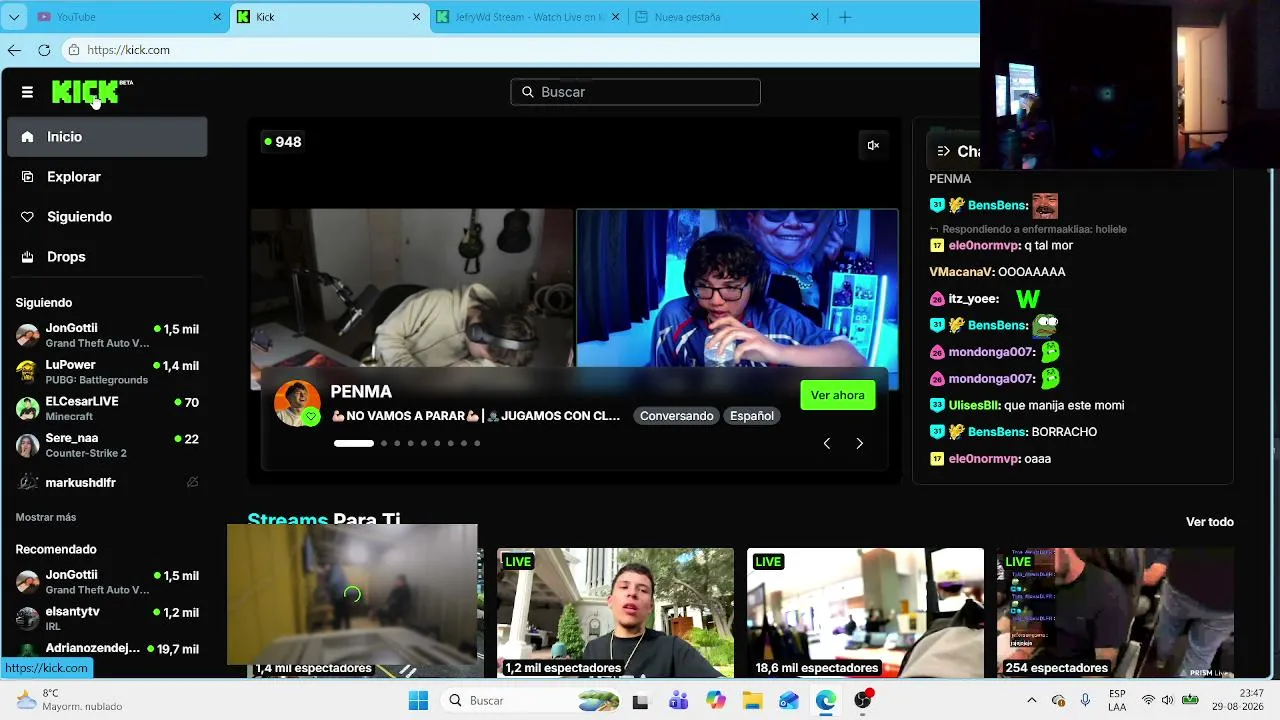Click itz_yoee username in chat

pyautogui.click(x=974, y=298)
